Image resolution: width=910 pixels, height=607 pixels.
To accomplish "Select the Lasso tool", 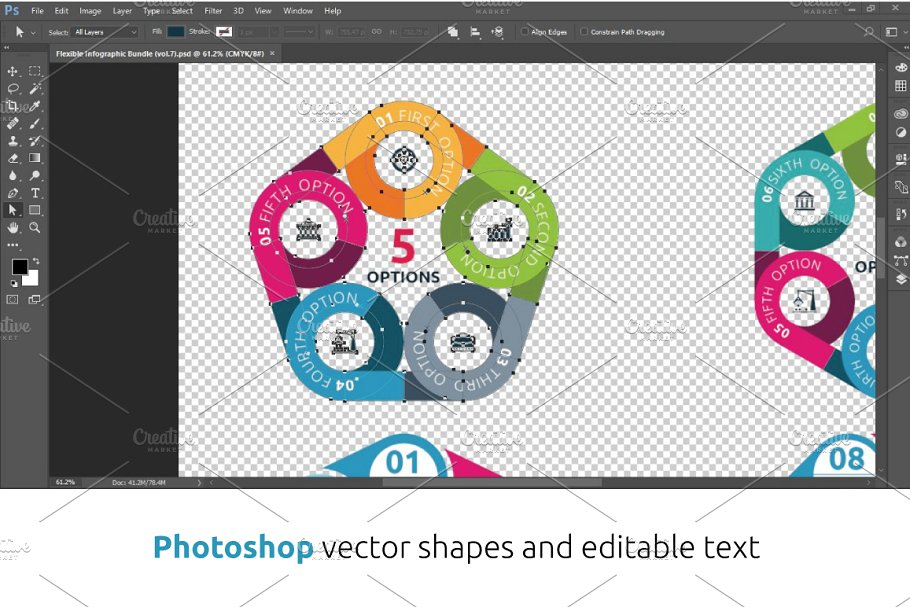I will point(11,87).
